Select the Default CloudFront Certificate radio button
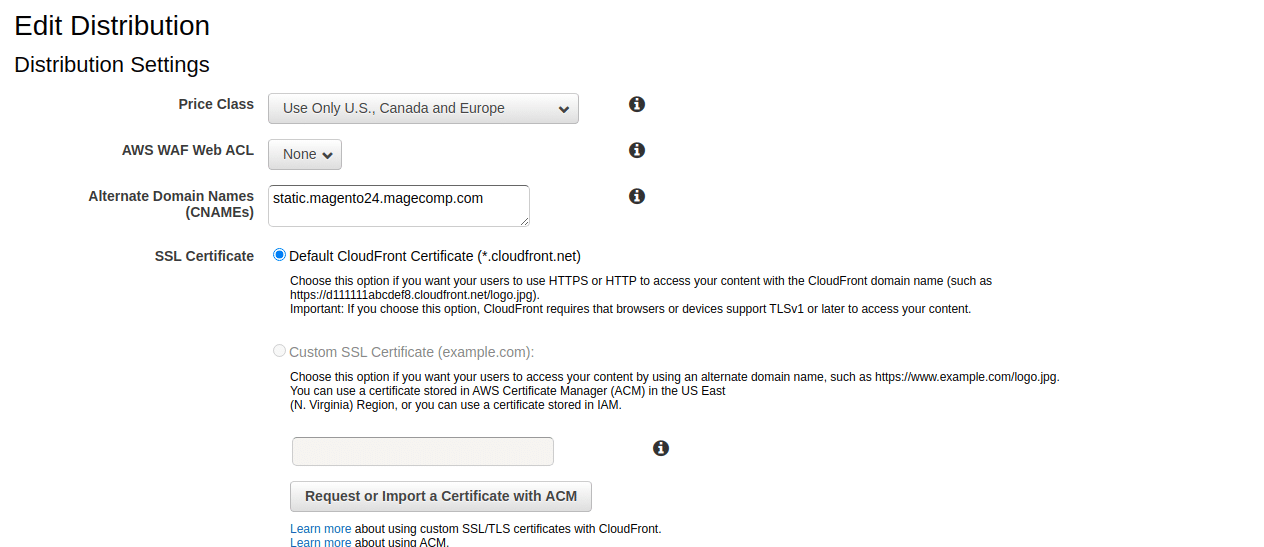Viewport: 1264px width, 547px height. 280,255
